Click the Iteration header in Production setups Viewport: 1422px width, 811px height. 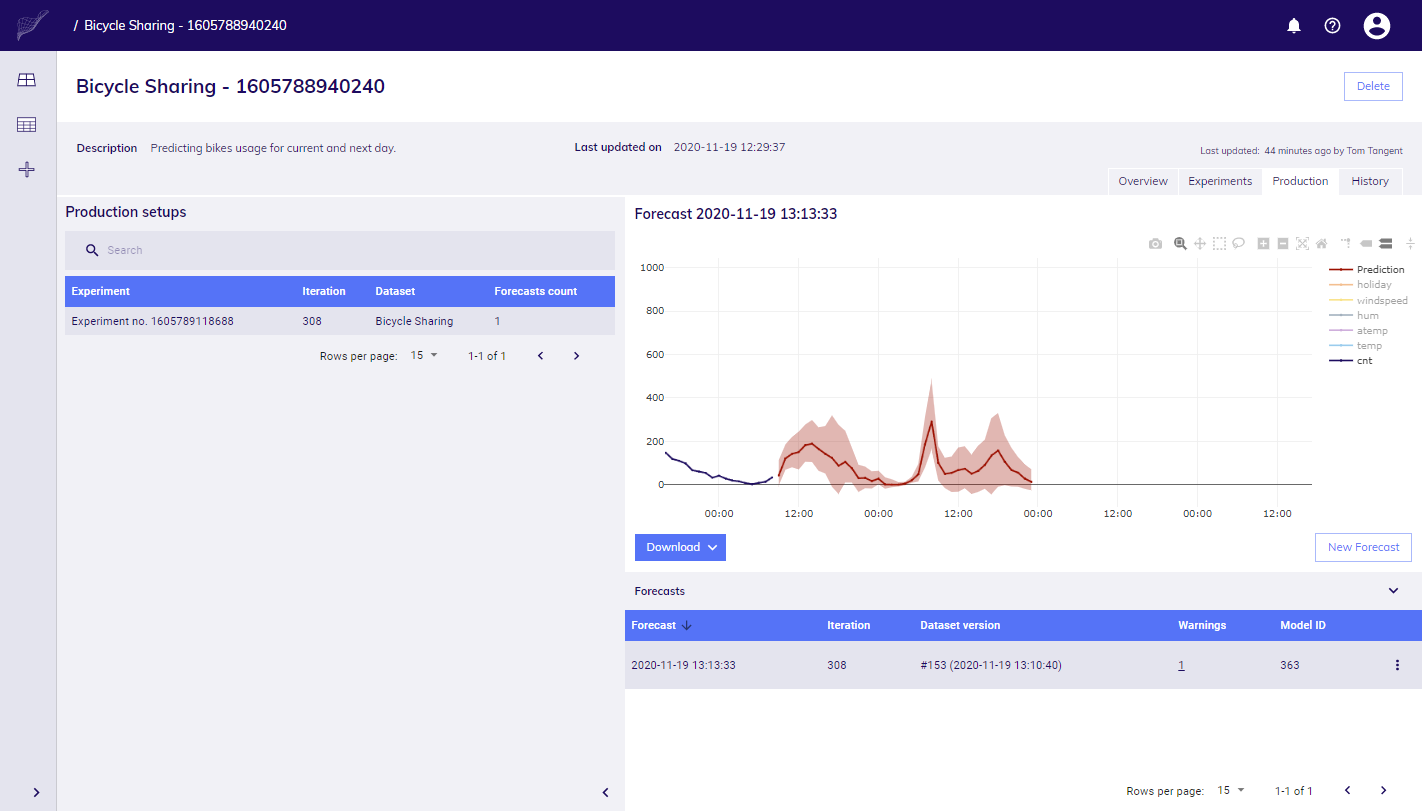point(324,291)
